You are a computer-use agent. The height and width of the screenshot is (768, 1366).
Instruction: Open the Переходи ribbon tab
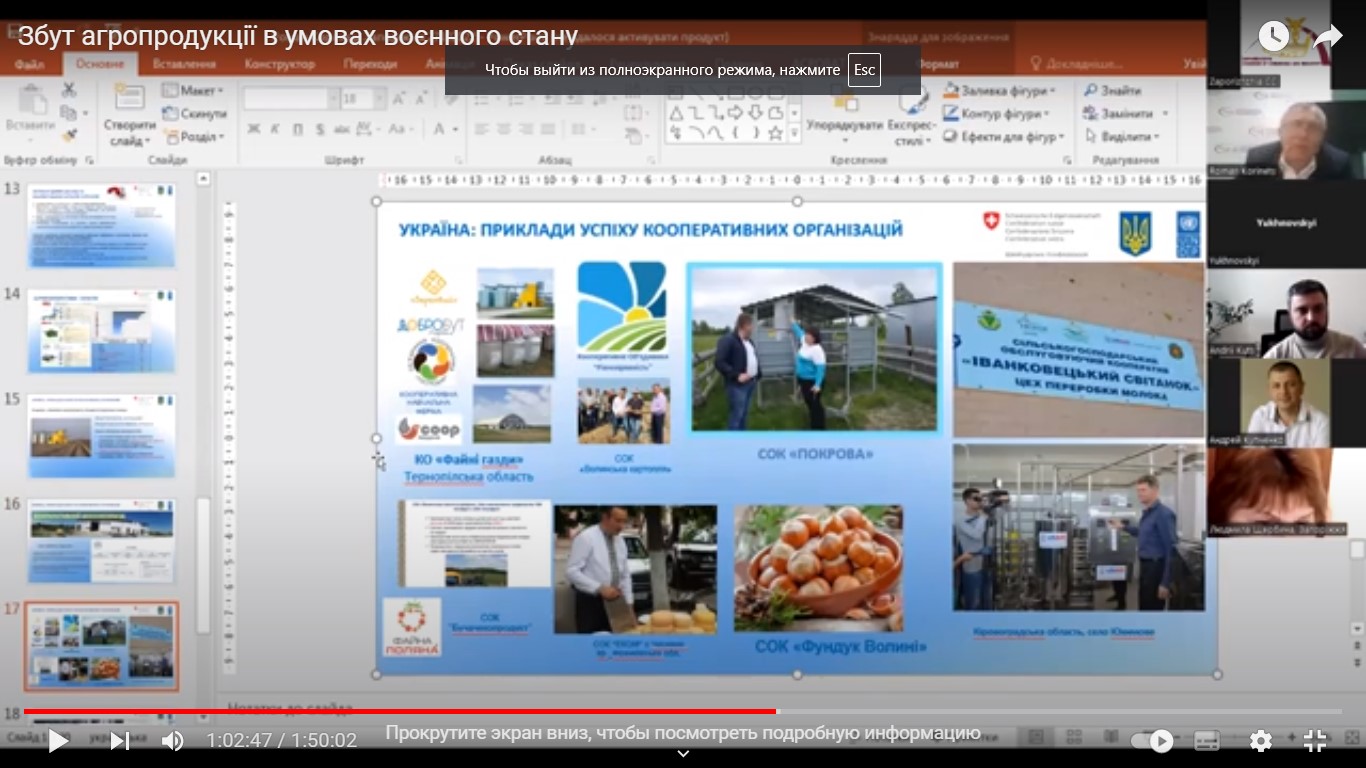tap(369, 64)
